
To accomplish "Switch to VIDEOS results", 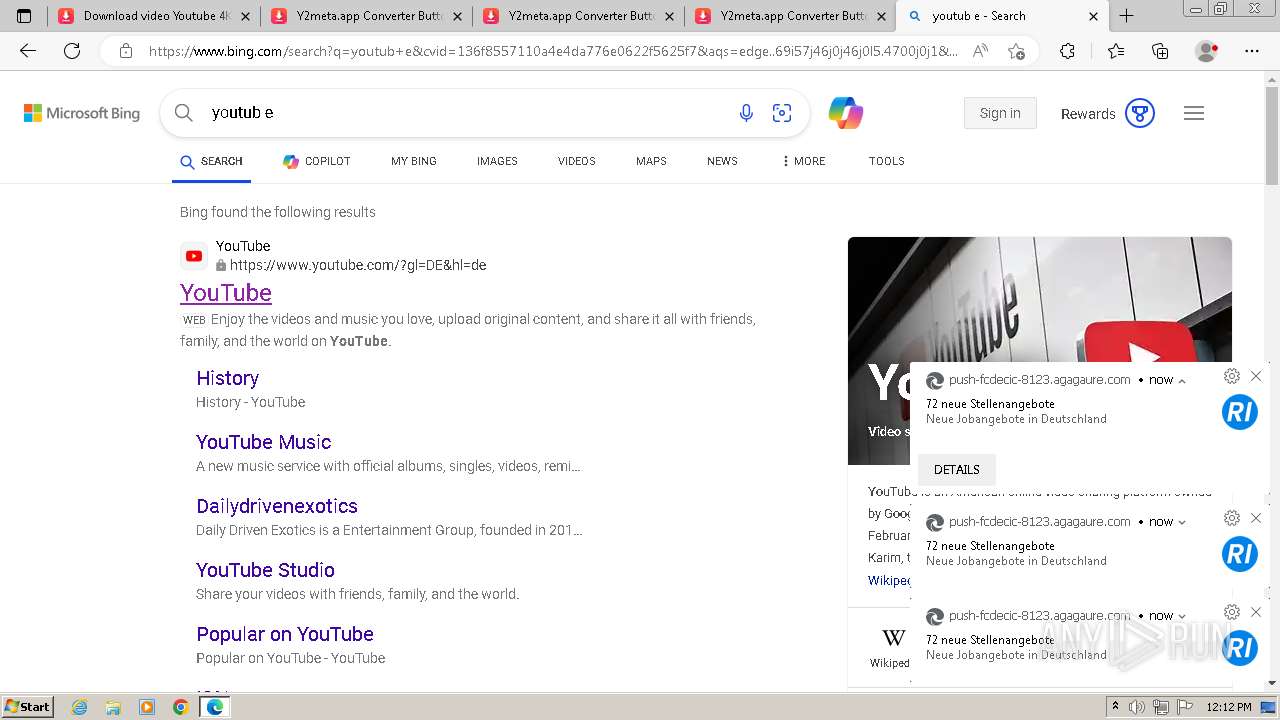I will click(577, 161).
